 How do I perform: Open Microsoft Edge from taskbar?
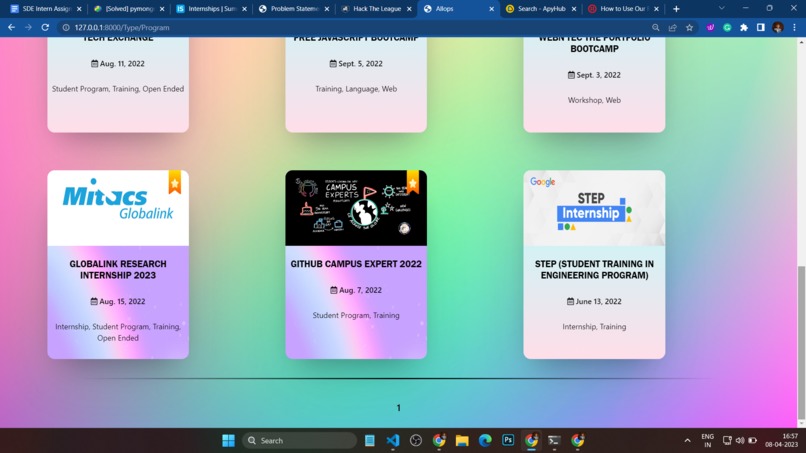485,441
